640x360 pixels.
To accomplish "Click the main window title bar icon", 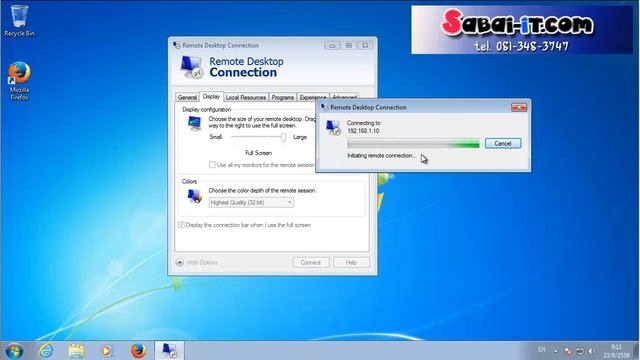I will coord(177,45).
